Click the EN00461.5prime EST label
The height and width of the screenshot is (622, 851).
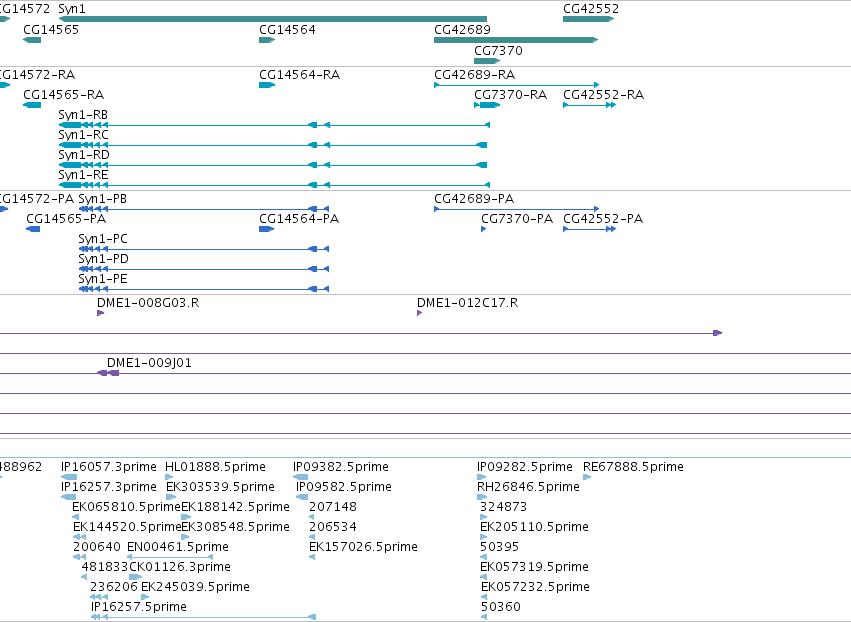pos(178,548)
